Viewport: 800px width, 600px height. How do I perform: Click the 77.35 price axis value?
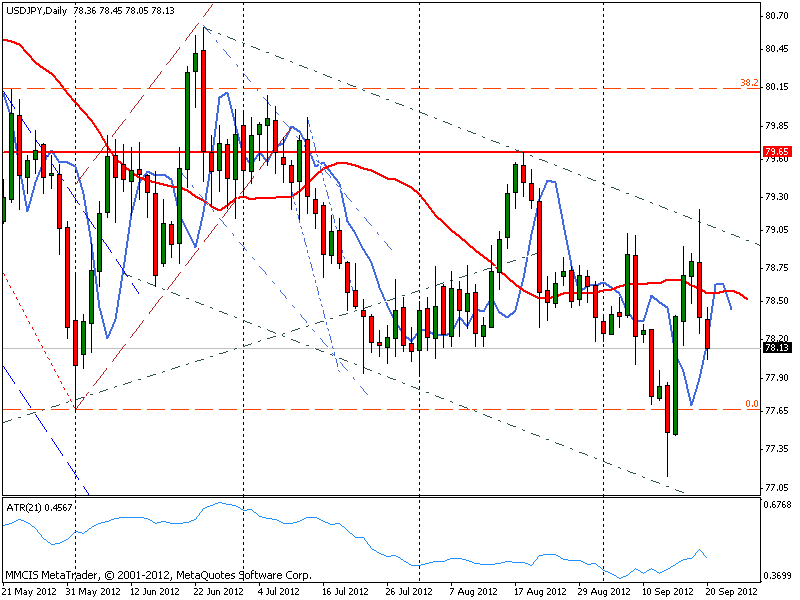click(x=777, y=448)
